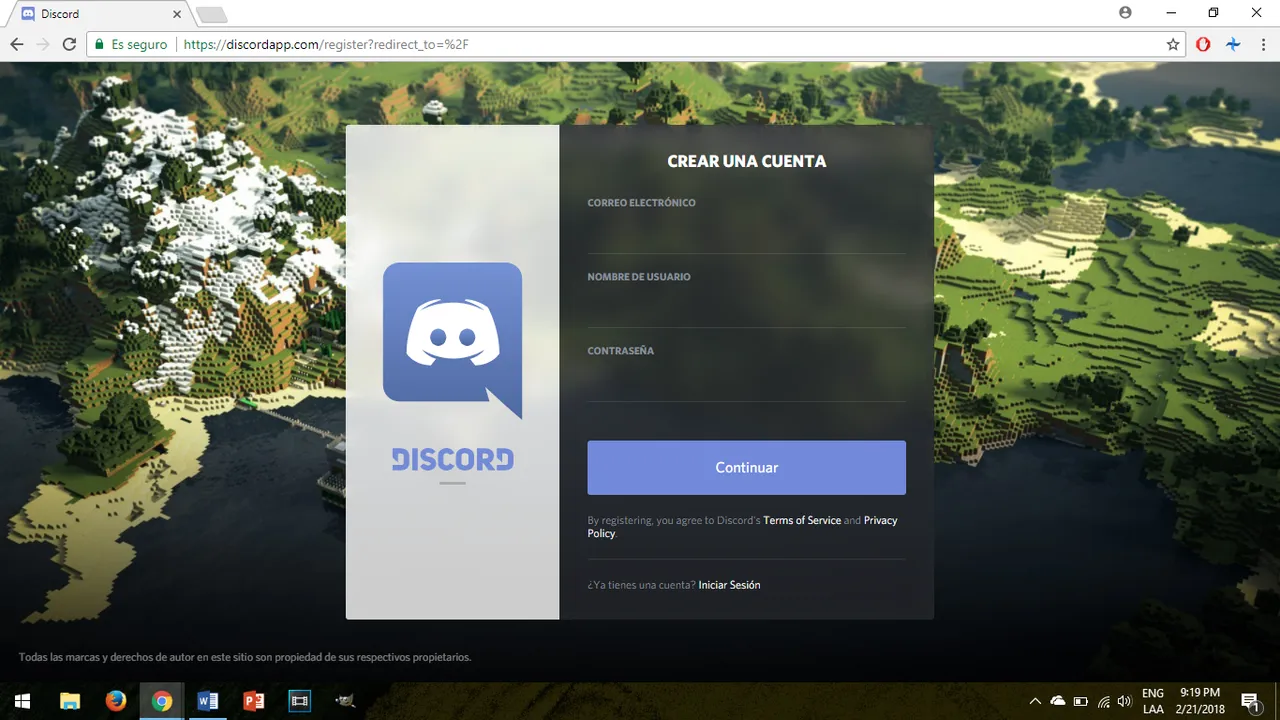Click the "CREAR UNA CUENTA" heading
1280x720 pixels.
(747, 161)
